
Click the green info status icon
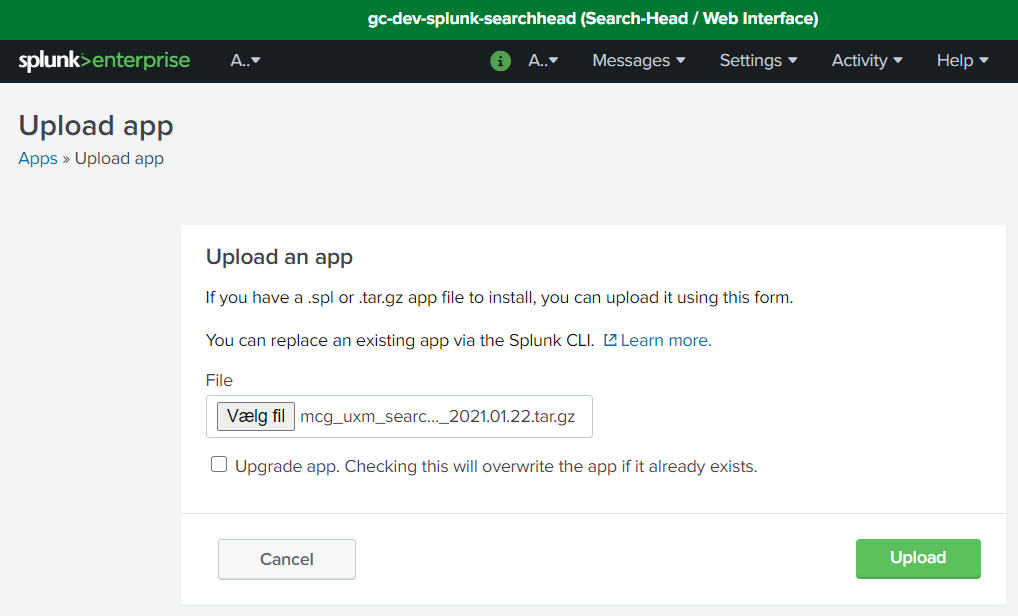coord(500,61)
